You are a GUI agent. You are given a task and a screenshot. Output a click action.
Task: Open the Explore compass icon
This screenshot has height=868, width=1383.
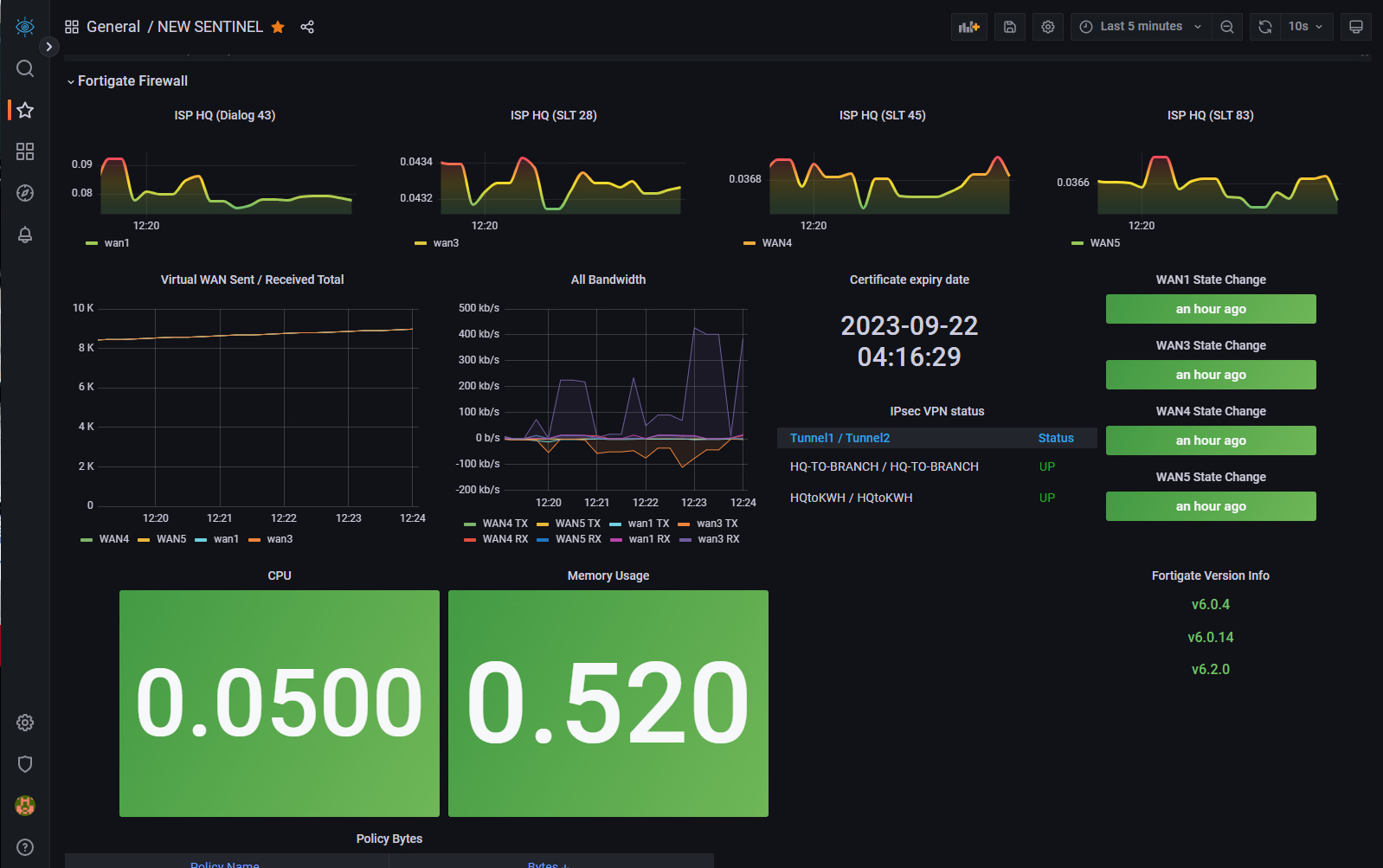pyautogui.click(x=25, y=193)
